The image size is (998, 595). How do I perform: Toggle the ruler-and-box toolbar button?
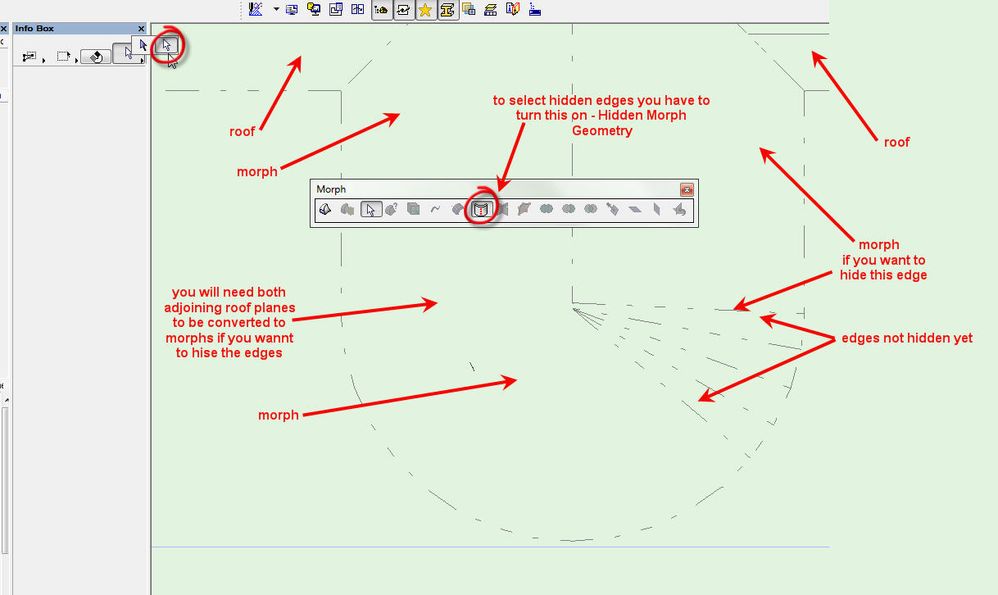coord(381,10)
